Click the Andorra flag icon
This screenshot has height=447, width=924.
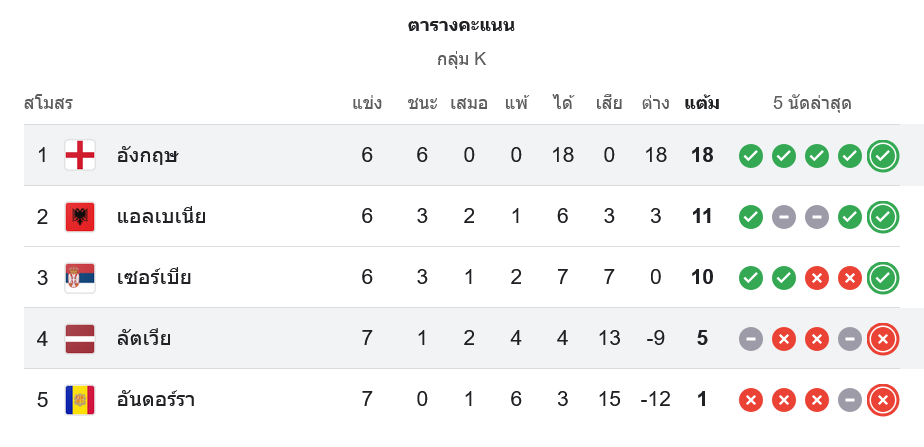point(80,400)
